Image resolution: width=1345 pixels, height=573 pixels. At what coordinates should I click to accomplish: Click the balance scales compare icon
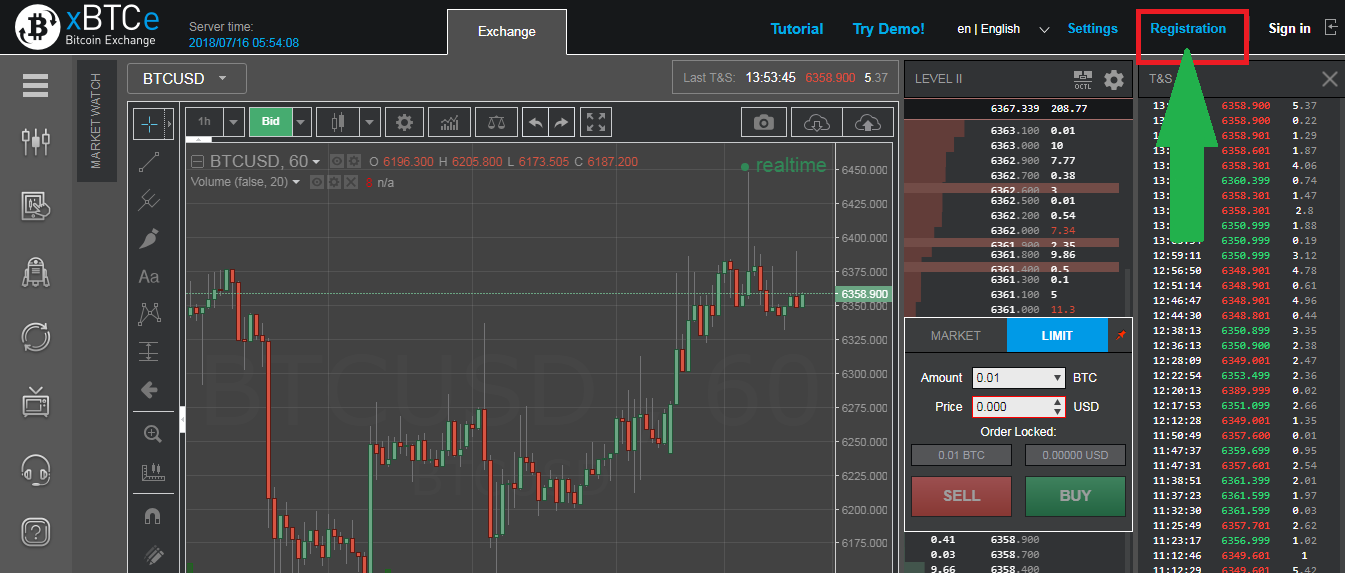496,122
